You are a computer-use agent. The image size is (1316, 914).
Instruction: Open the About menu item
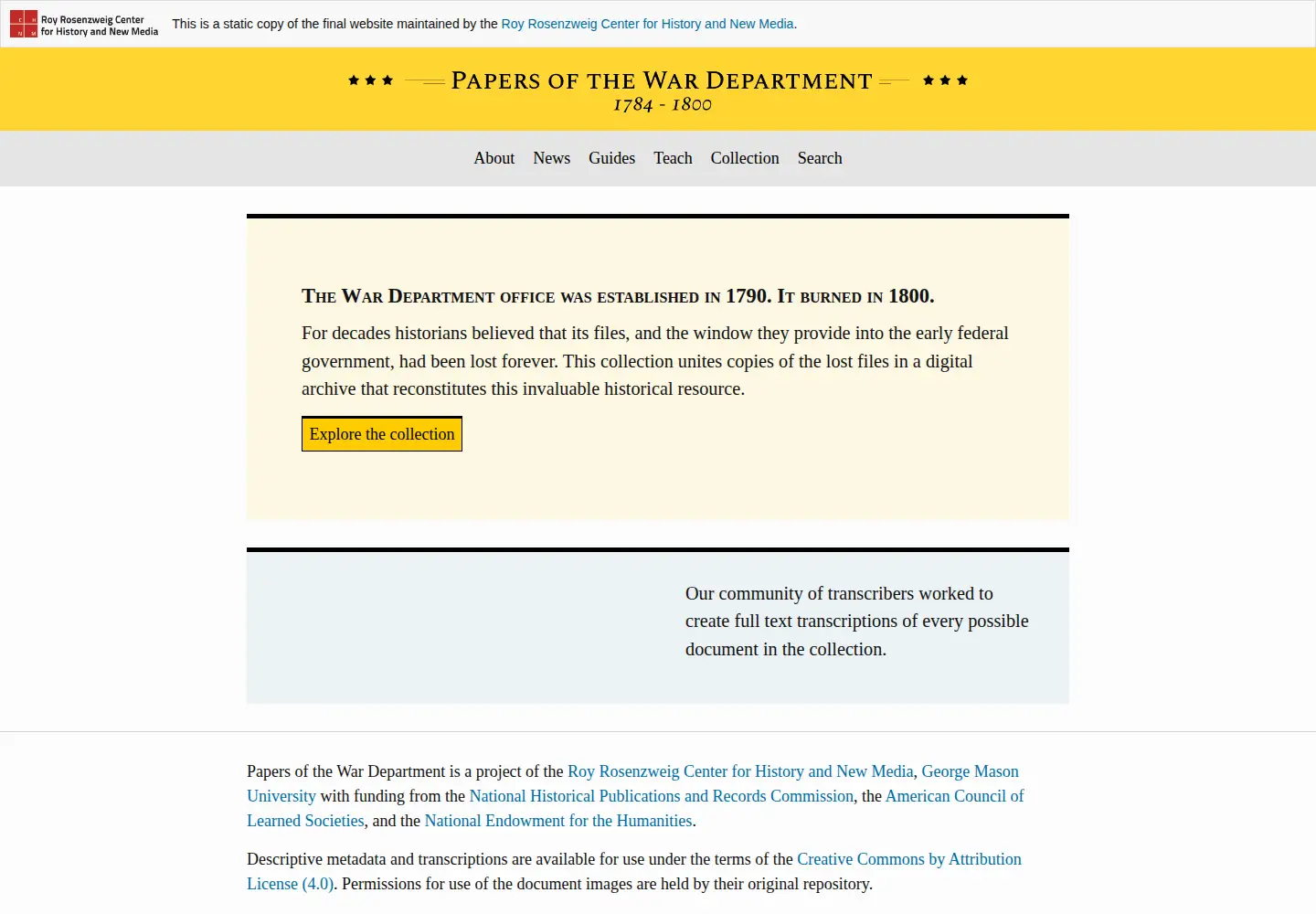(494, 158)
